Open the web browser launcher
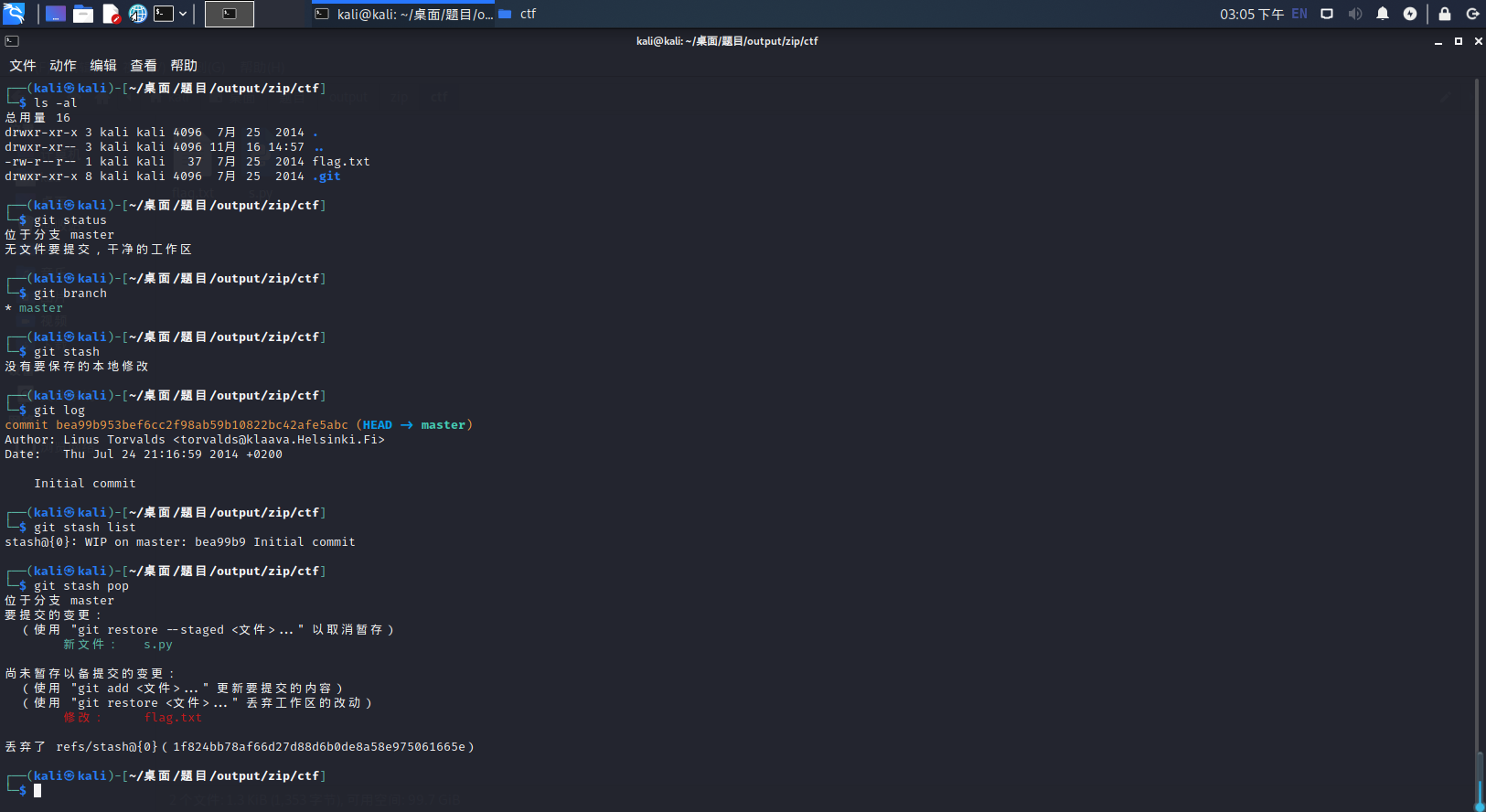The image size is (1486, 812). tap(137, 14)
